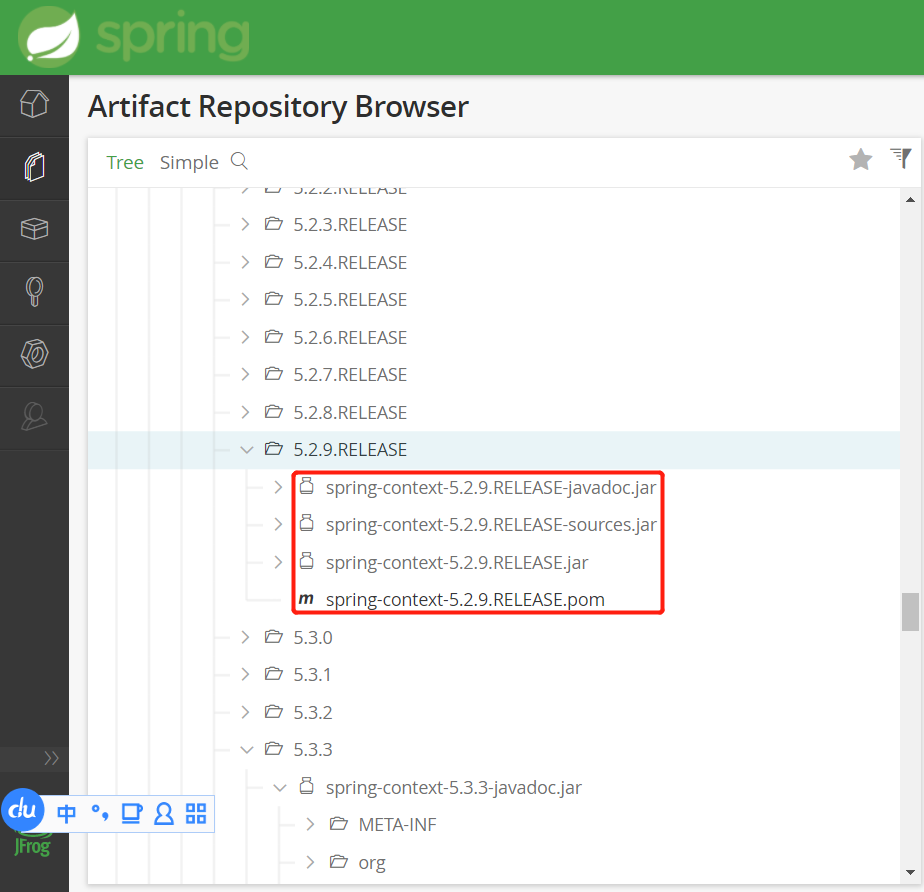Click jar icon of spring-context-5.2.9.RELEASE-javadoc.jar
This screenshot has width=924, height=892.
(x=306, y=486)
